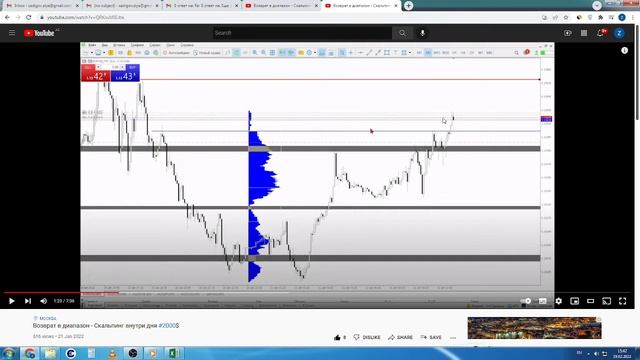Skip to the next video

pos(28,301)
